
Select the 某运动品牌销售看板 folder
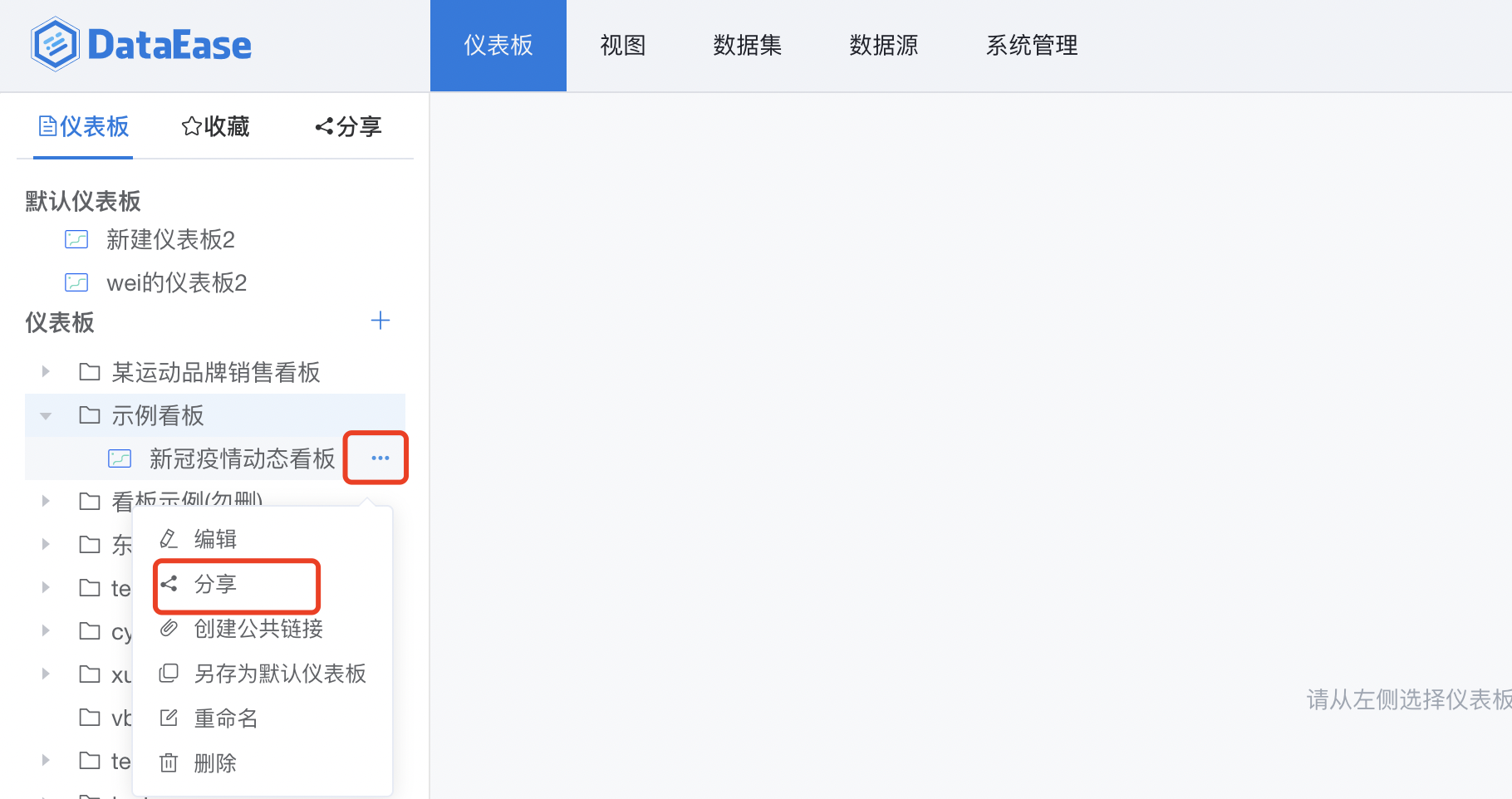click(215, 372)
